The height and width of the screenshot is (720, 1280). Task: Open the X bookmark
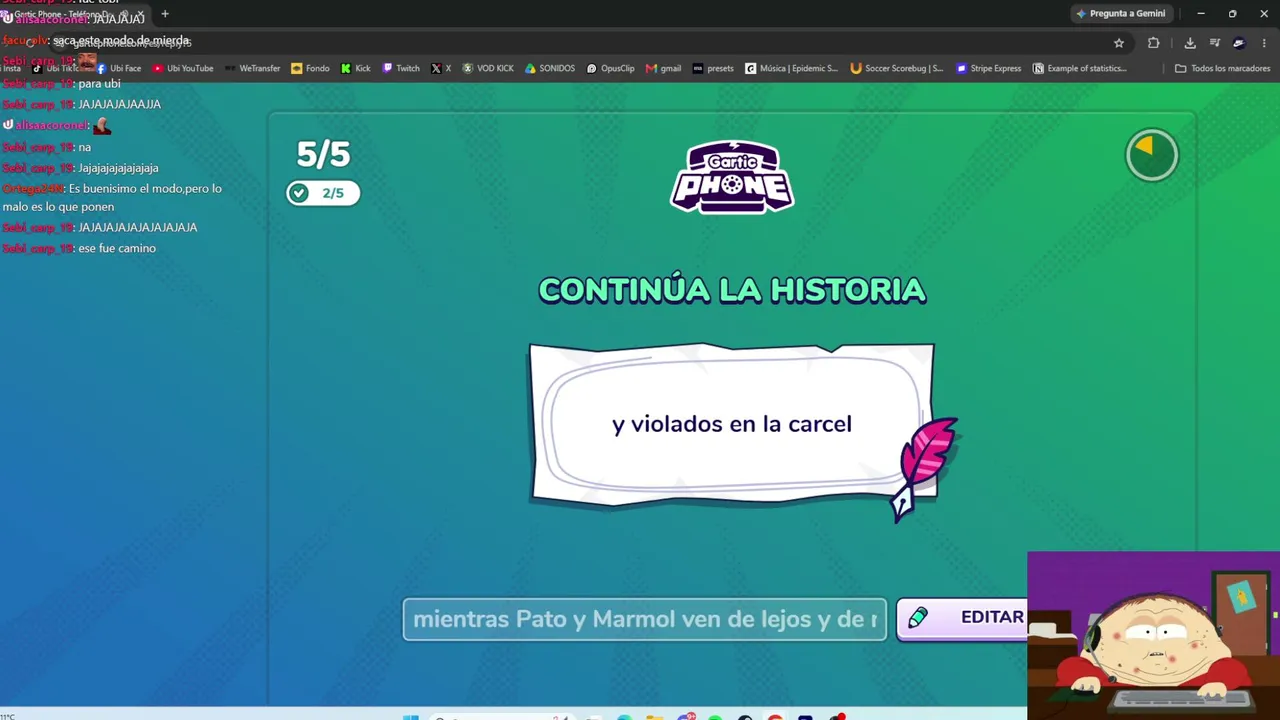(441, 69)
